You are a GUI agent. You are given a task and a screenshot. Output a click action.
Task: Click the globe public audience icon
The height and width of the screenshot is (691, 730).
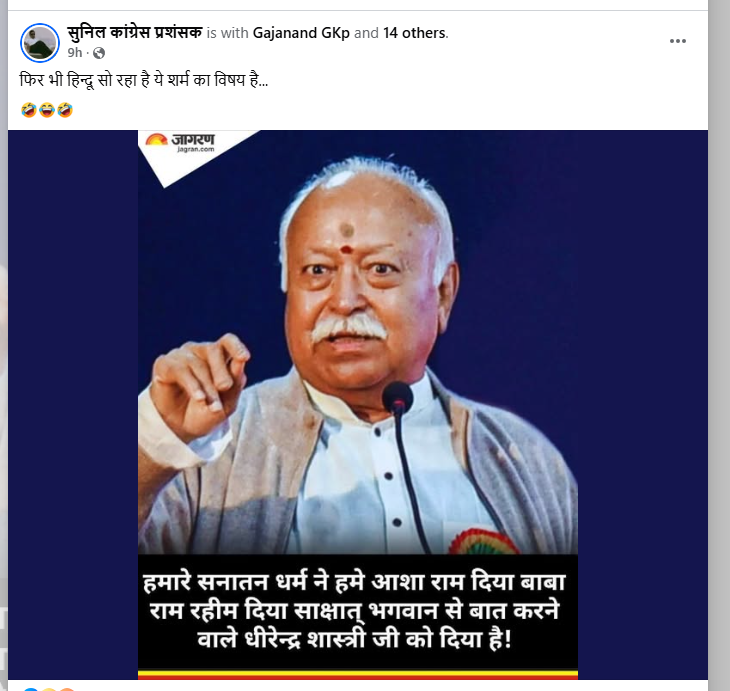[99, 53]
